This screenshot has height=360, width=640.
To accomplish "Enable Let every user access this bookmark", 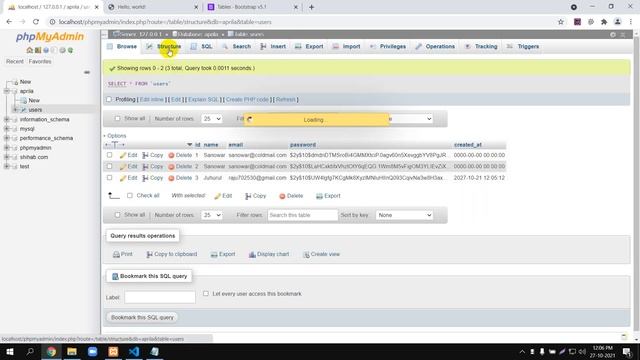I will click(x=206, y=293).
